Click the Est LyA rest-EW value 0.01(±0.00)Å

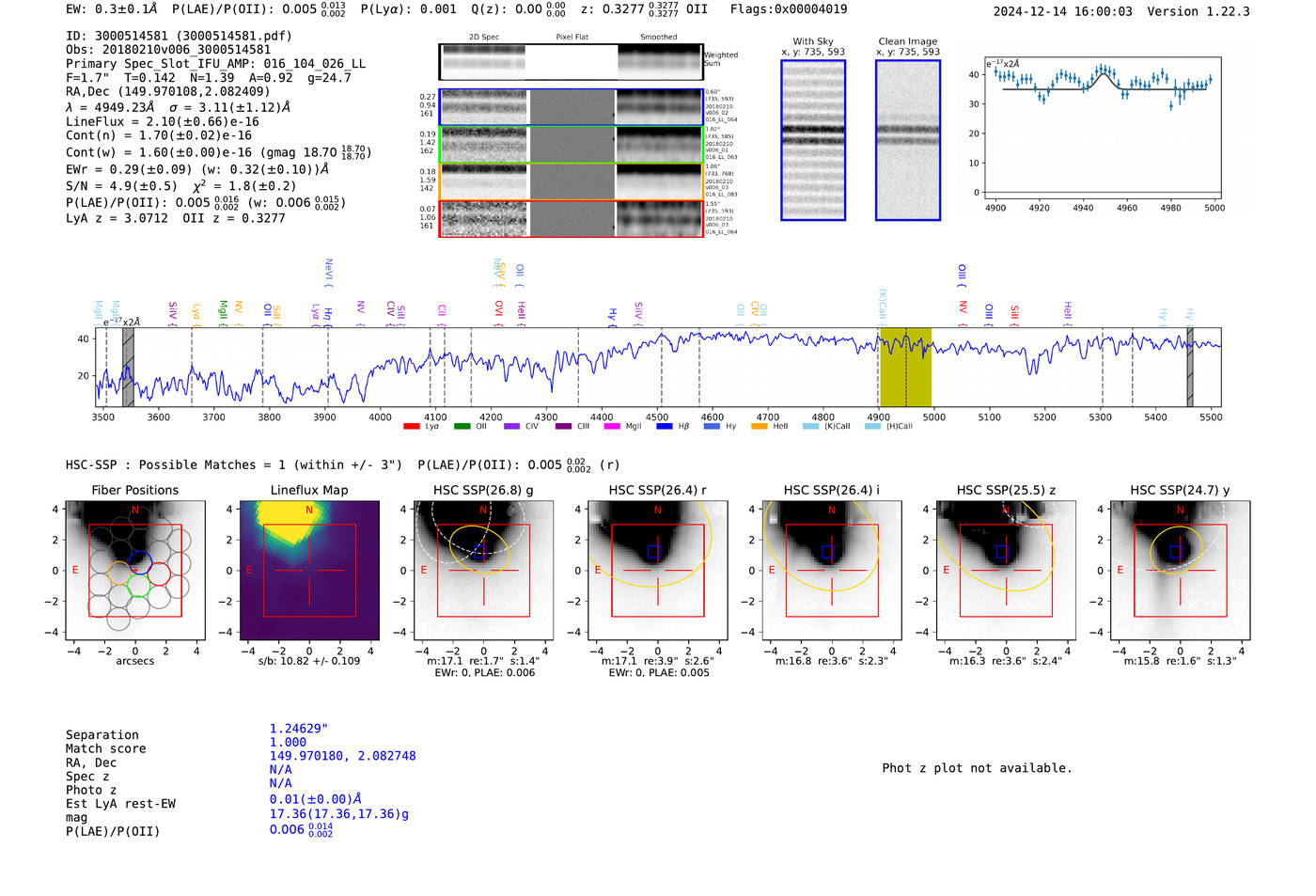click(316, 799)
